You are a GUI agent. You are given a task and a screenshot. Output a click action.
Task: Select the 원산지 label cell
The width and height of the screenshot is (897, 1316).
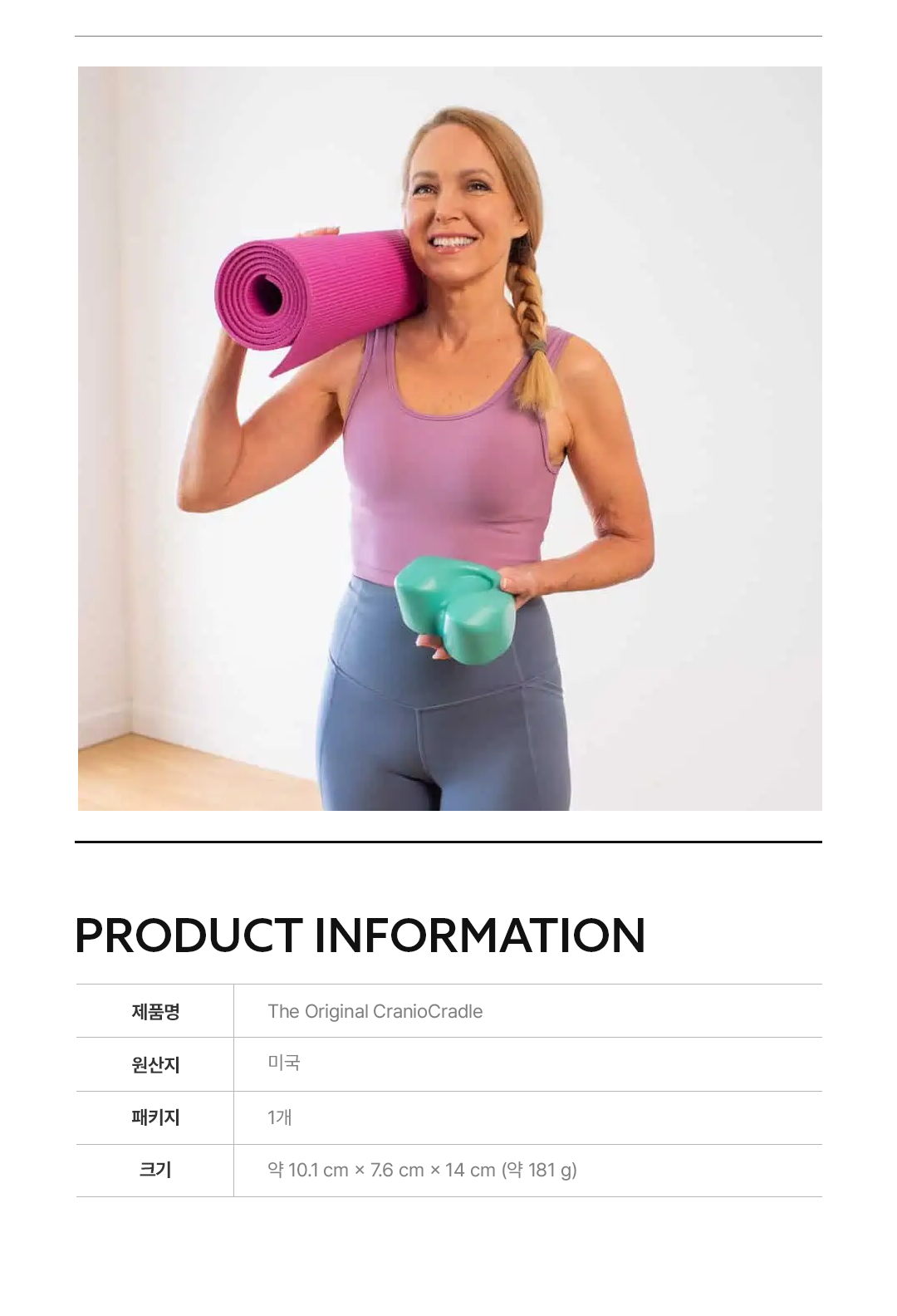pos(155,1064)
